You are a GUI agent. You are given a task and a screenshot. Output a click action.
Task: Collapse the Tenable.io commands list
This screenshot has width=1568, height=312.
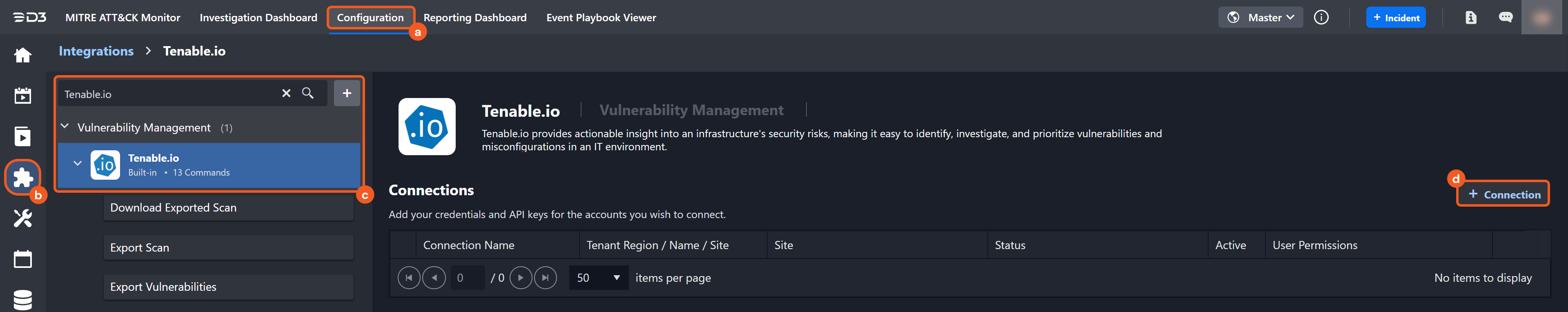[x=77, y=164]
